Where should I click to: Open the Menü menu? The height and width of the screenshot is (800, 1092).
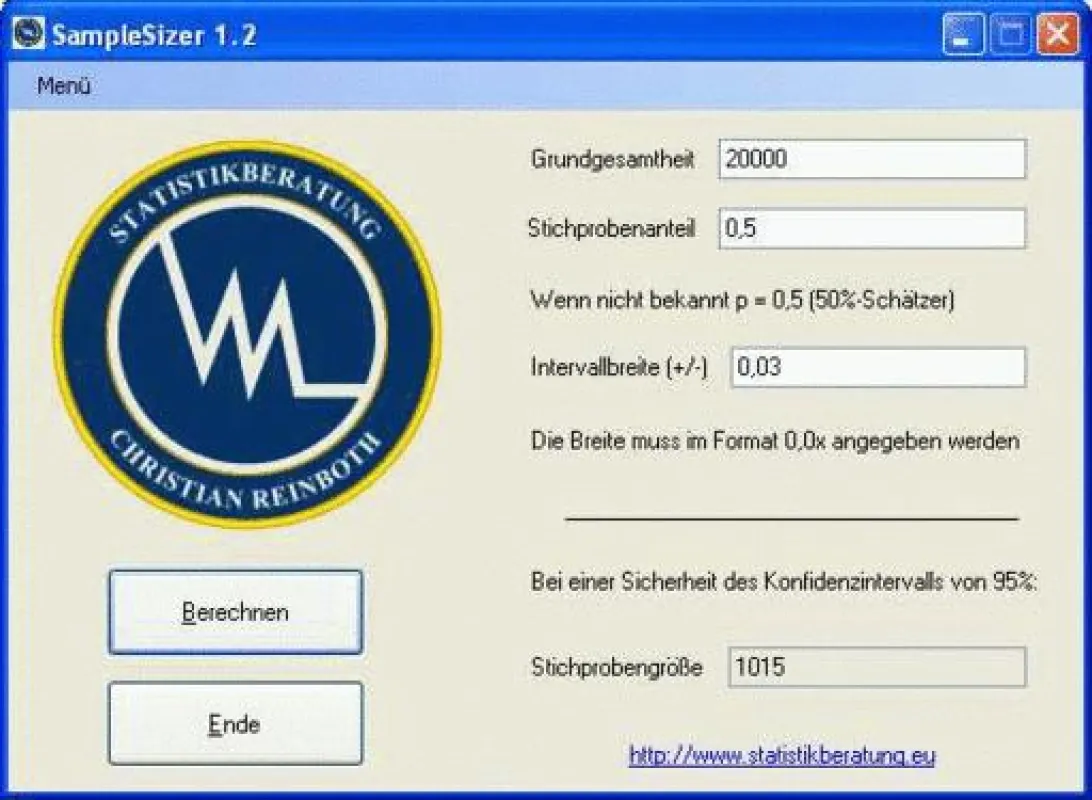(63, 86)
